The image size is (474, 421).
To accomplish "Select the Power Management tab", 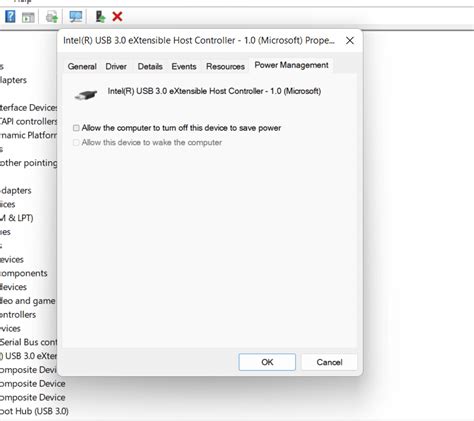I will (x=291, y=65).
